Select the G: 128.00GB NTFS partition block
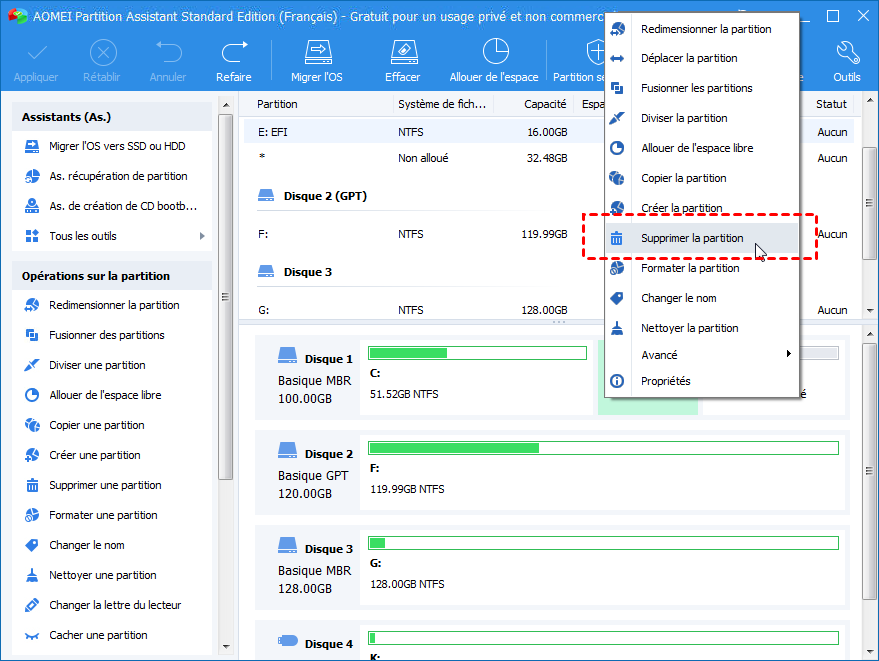Viewport: 879px width, 661px height. [603, 567]
